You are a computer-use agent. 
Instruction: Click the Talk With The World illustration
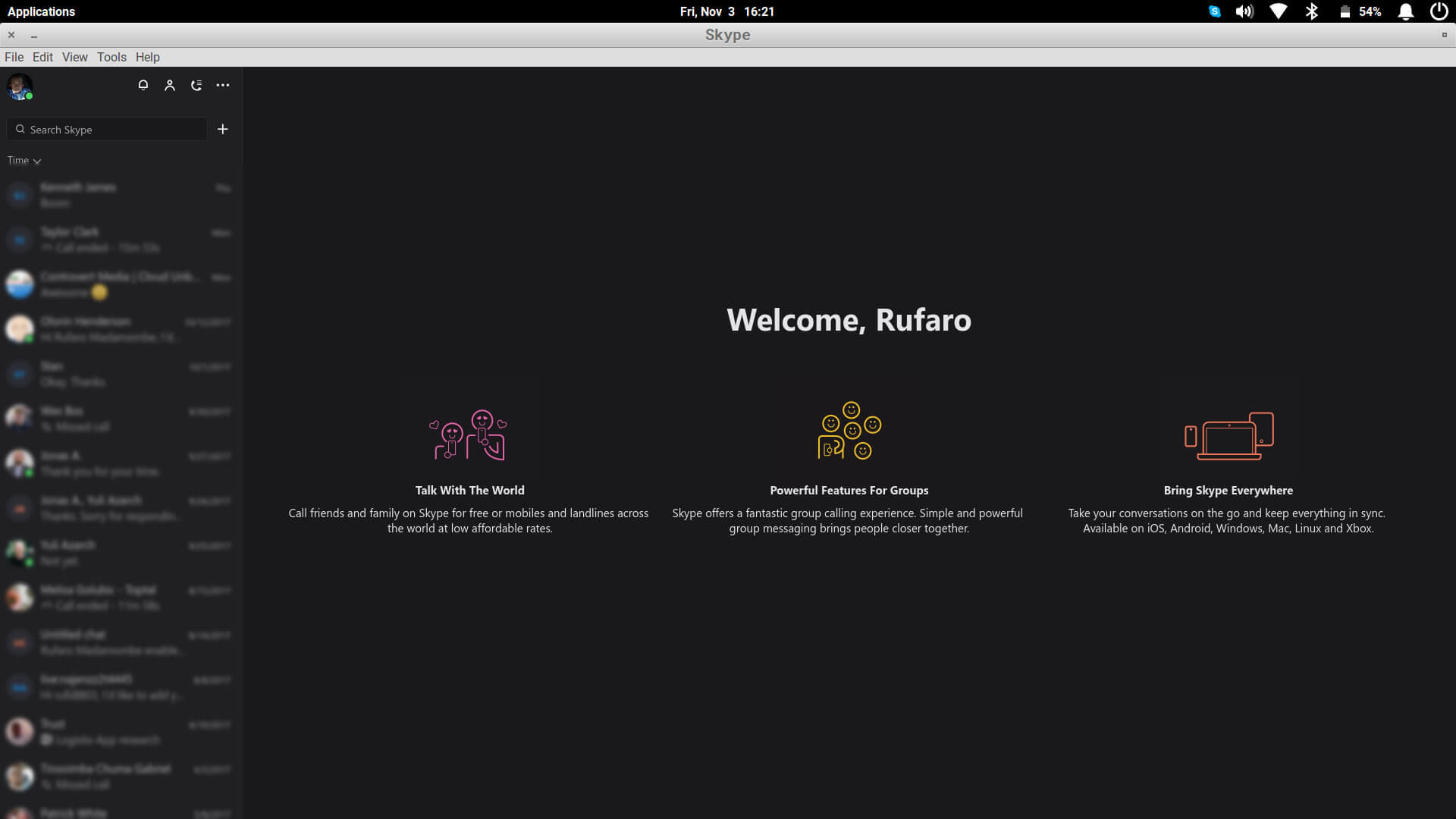point(469,435)
